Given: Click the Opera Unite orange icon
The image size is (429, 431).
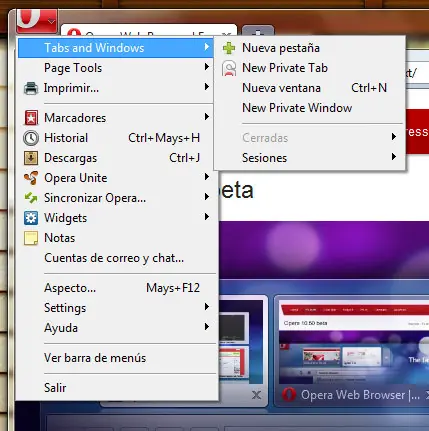Looking at the screenshot, I should [31, 178].
